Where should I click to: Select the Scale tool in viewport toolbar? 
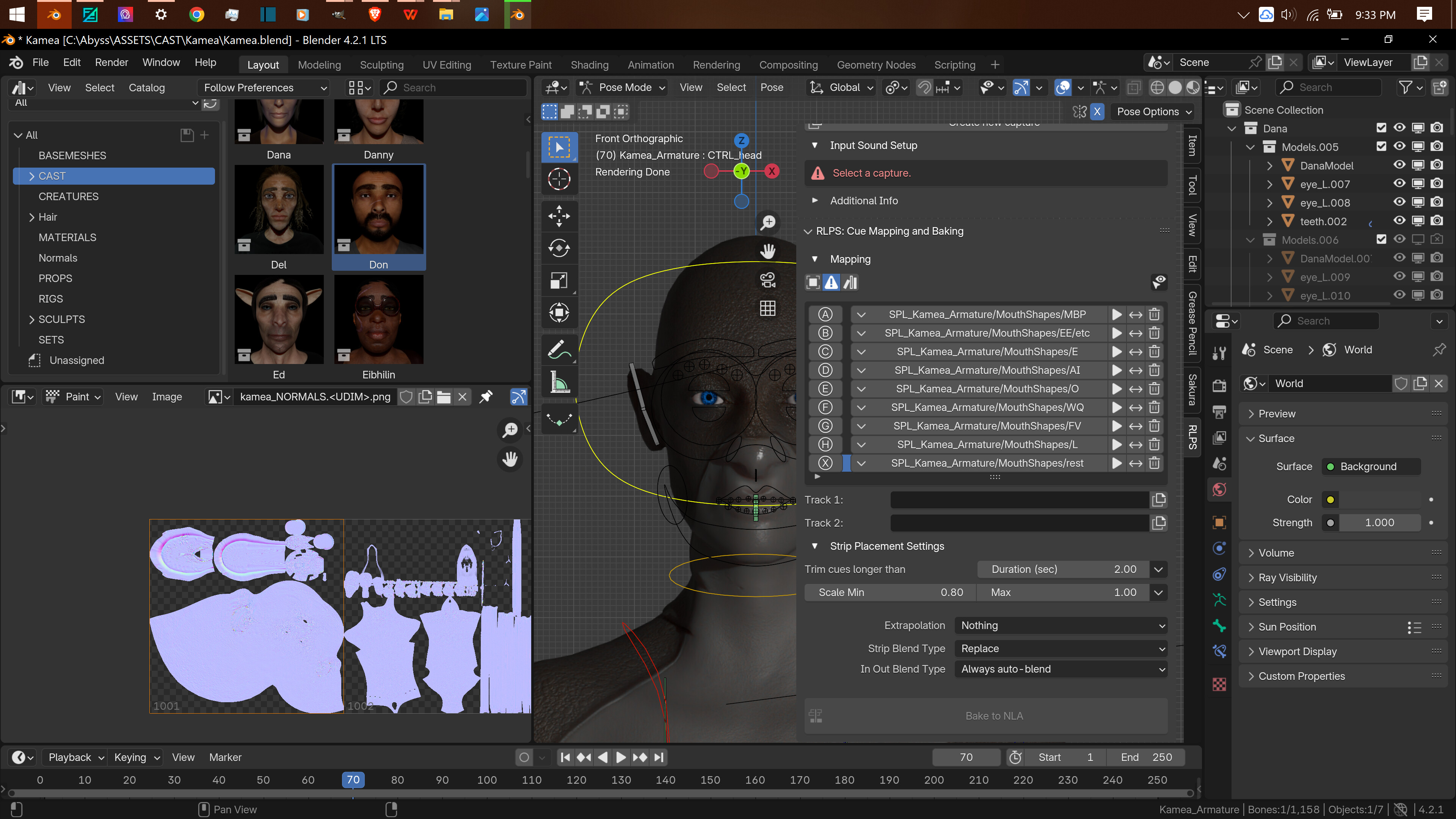559,280
